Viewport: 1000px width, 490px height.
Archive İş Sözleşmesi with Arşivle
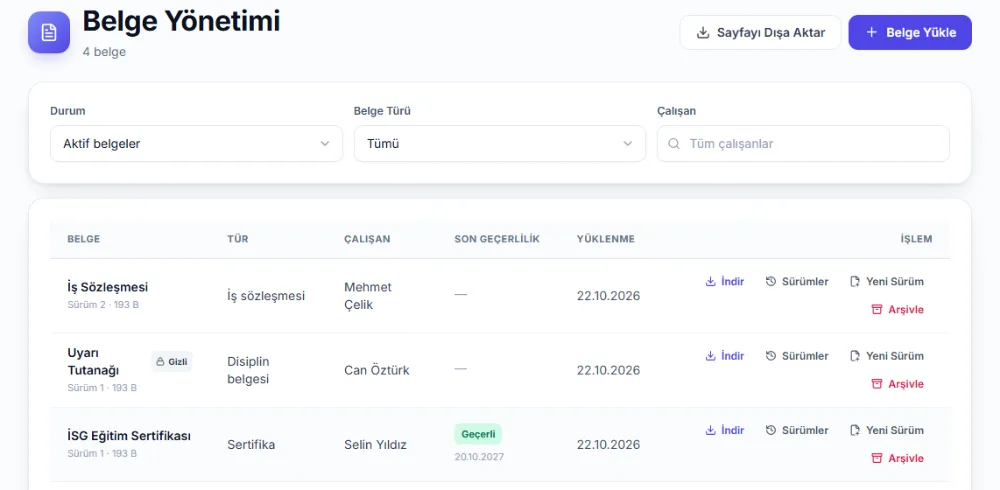pyautogui.click(x=897, y=309)
